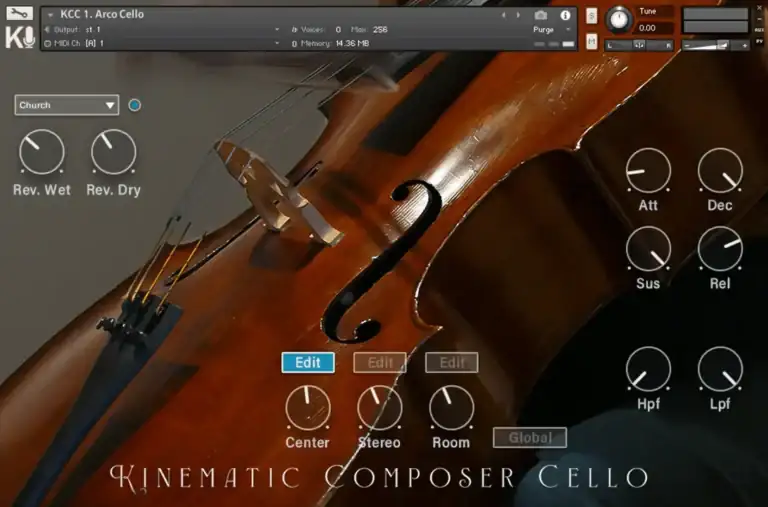Load the next instrument with the right arrow
Screen dimensions: 768x507
518,15
